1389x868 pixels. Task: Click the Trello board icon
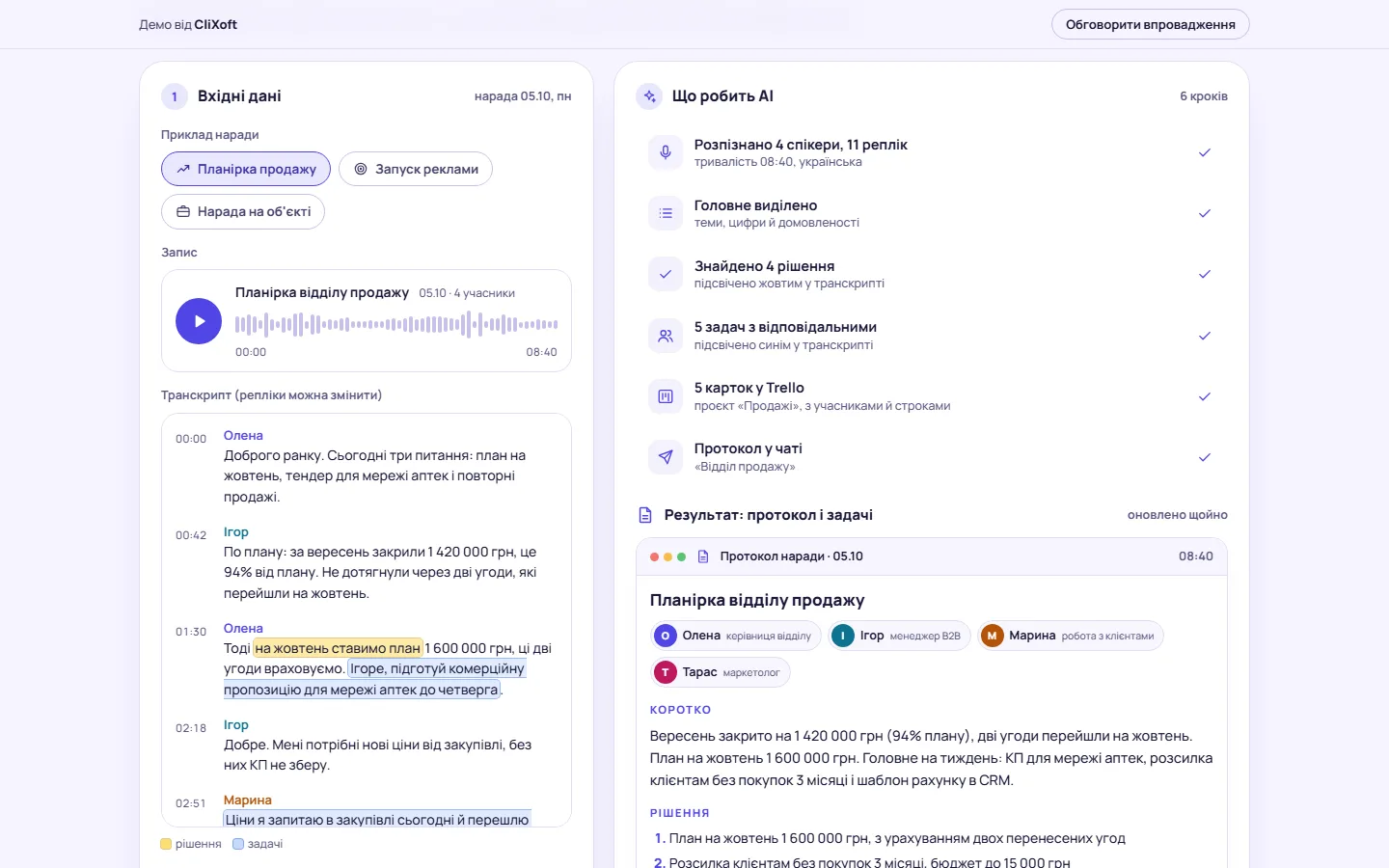tap(666, 396)
